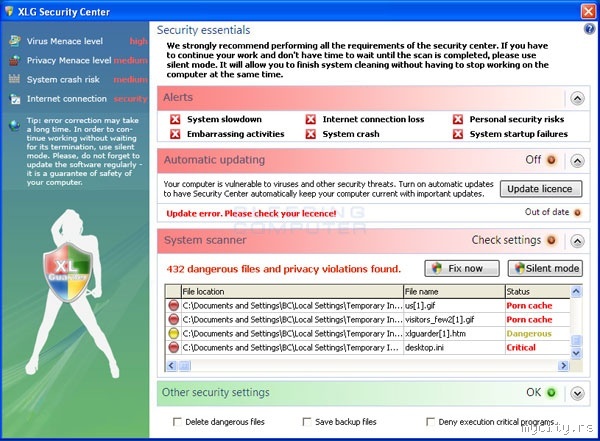Select the us[1].gif file name cell
Screen dimensions: 600x441
(x=454, y=305)
